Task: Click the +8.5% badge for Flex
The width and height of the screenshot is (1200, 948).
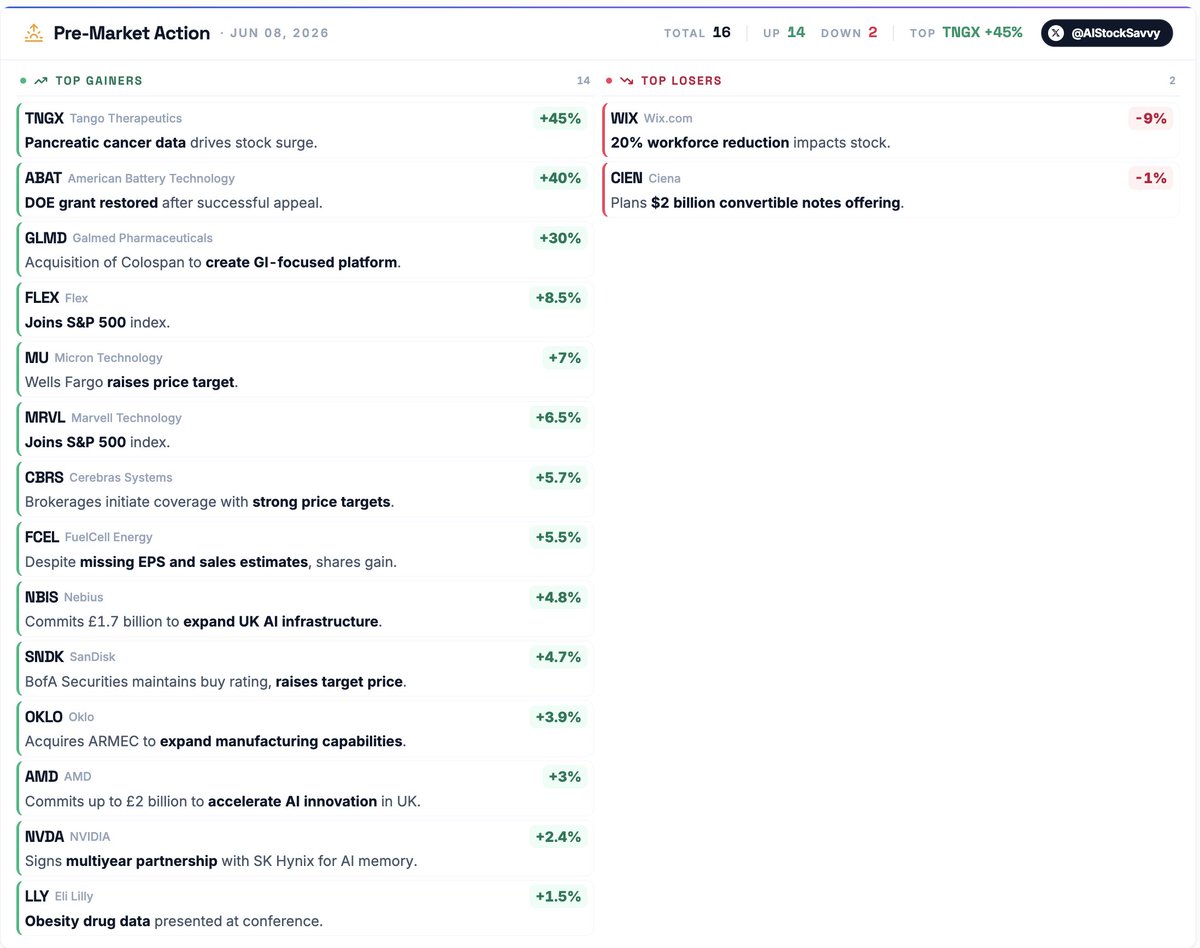Action: 558,298
